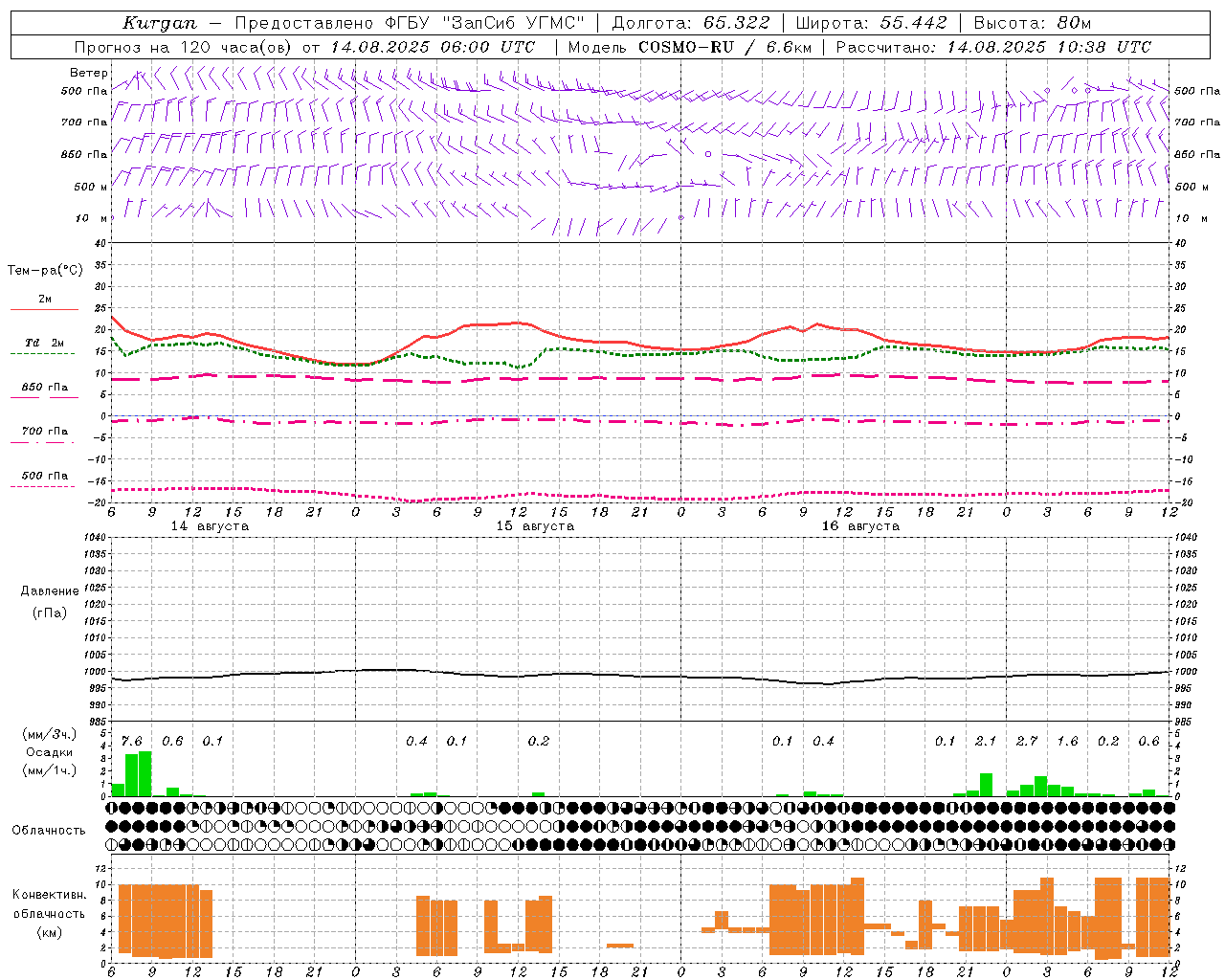Click the "850 гПа" entry in temperature legend

(x=44, y=388)
